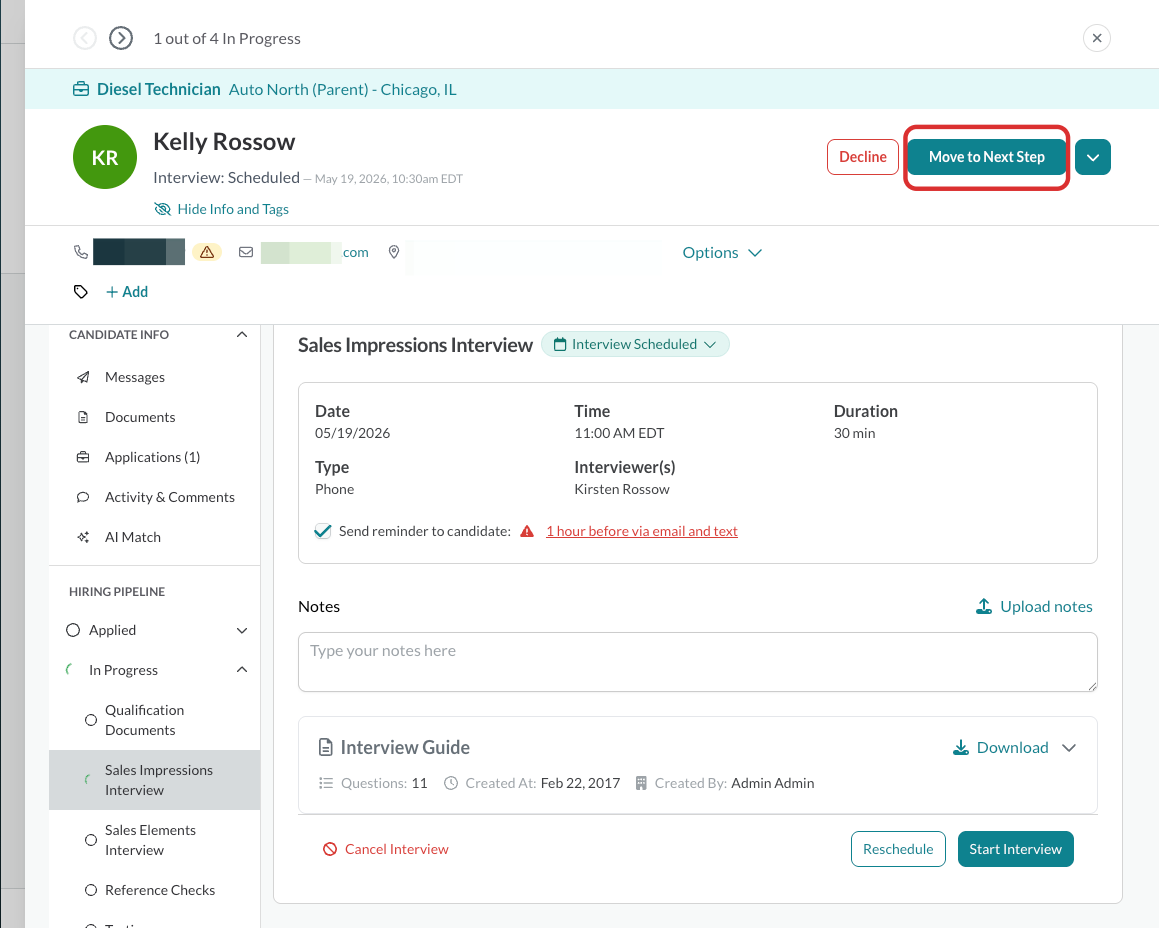Click Start Interview
The width and height of the screenshot is (1159, 928).
click(1016, 849)
